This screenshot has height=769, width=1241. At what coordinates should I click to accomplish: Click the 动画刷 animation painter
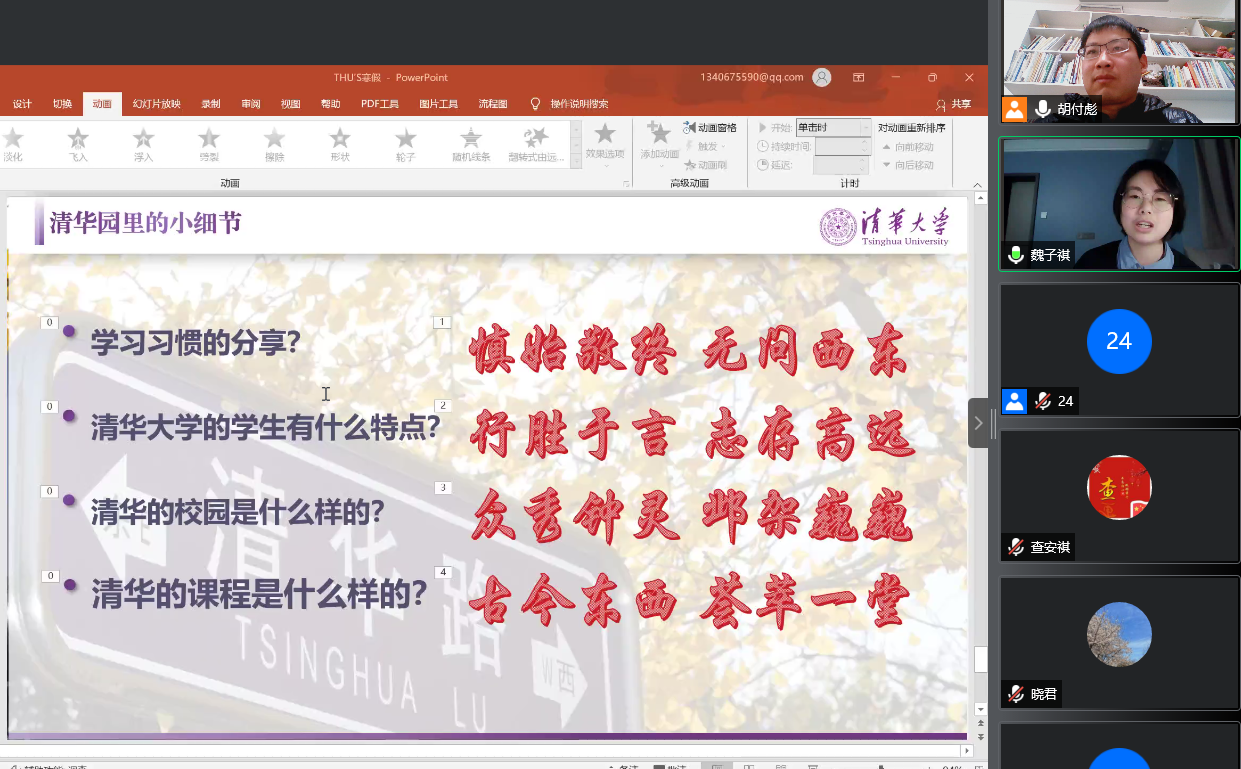[x=706, y=164]
